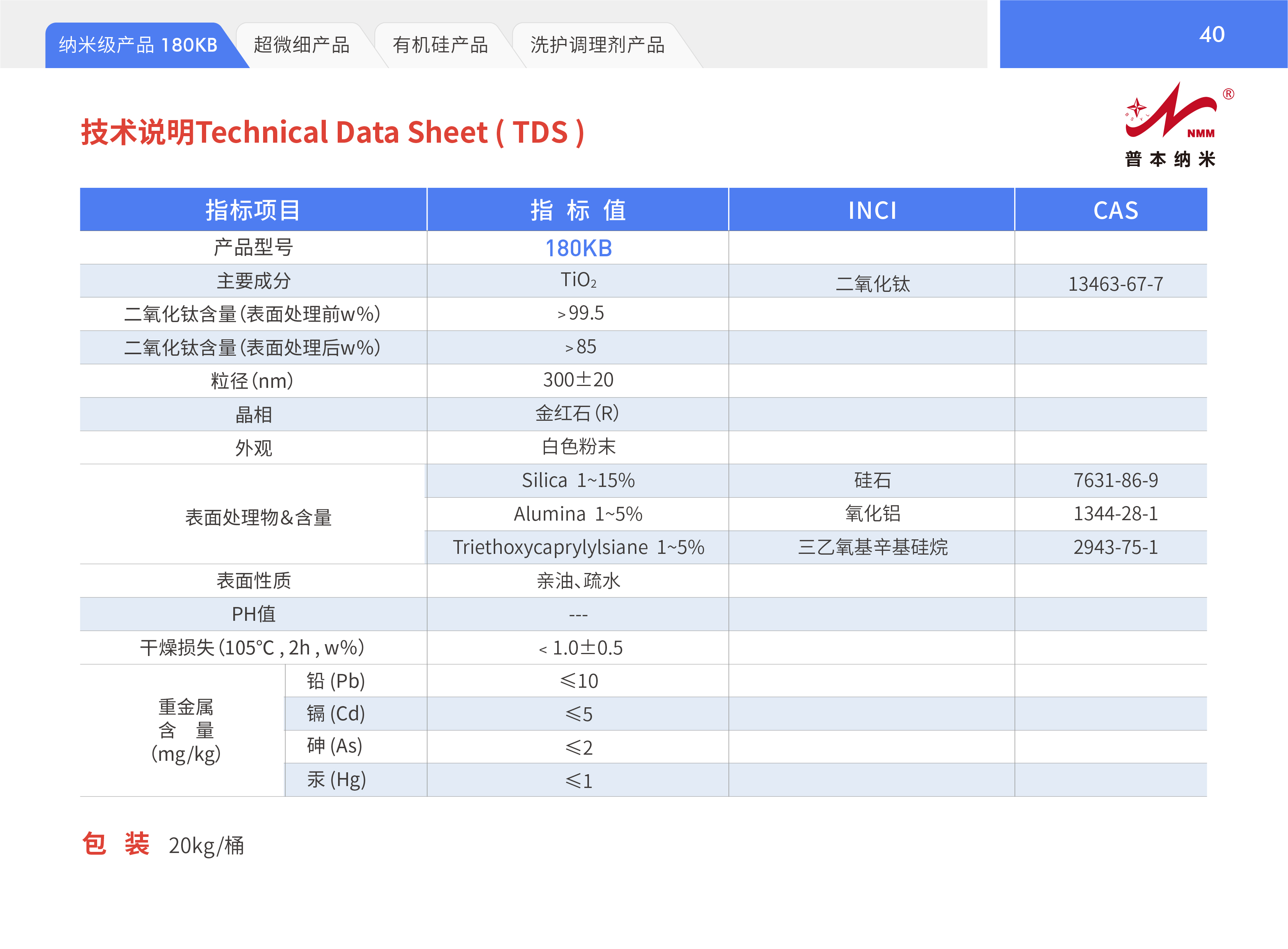Open the 有机硅产品 tab
This screenshot has height=949, width=1288.
(x=440, y=45)
